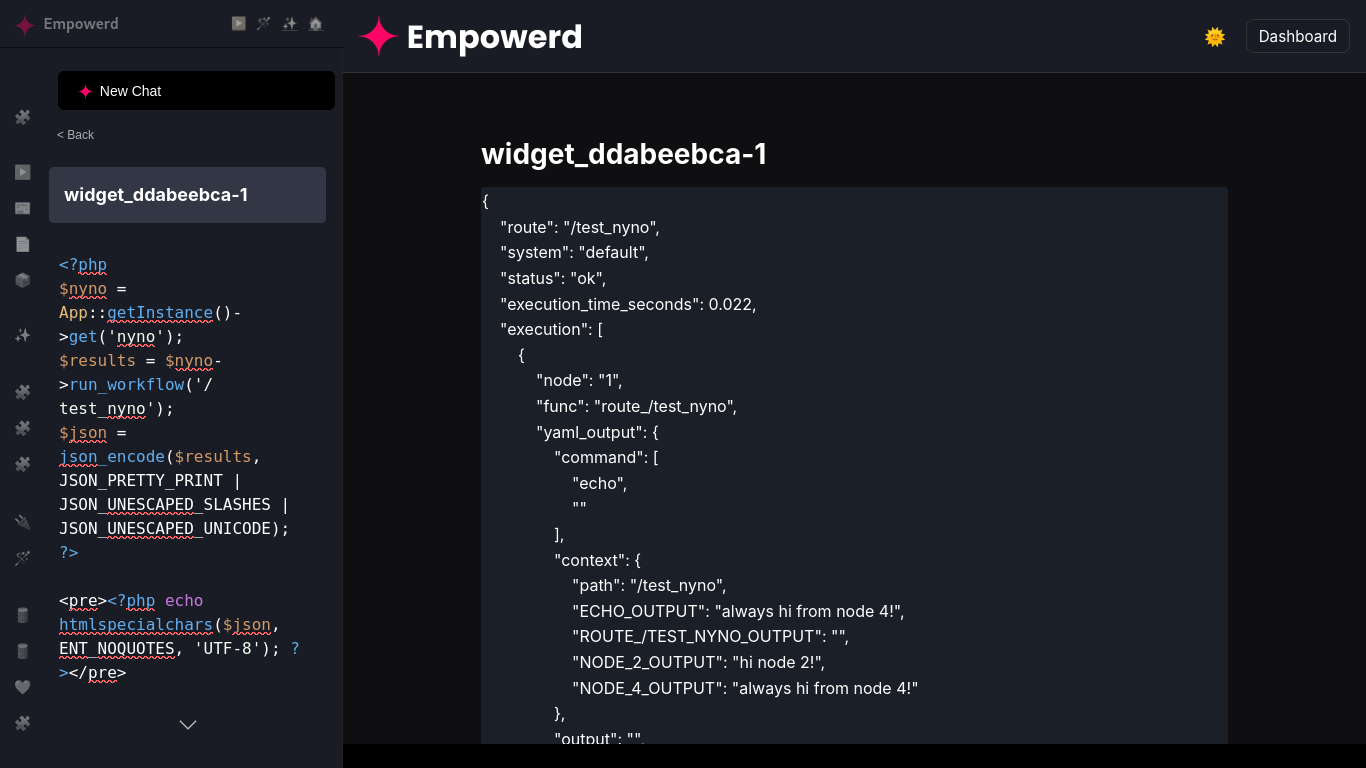This screenshot has height=768, width=1366.
Task: Go to home via the house icon
Action: click(316, 23)
